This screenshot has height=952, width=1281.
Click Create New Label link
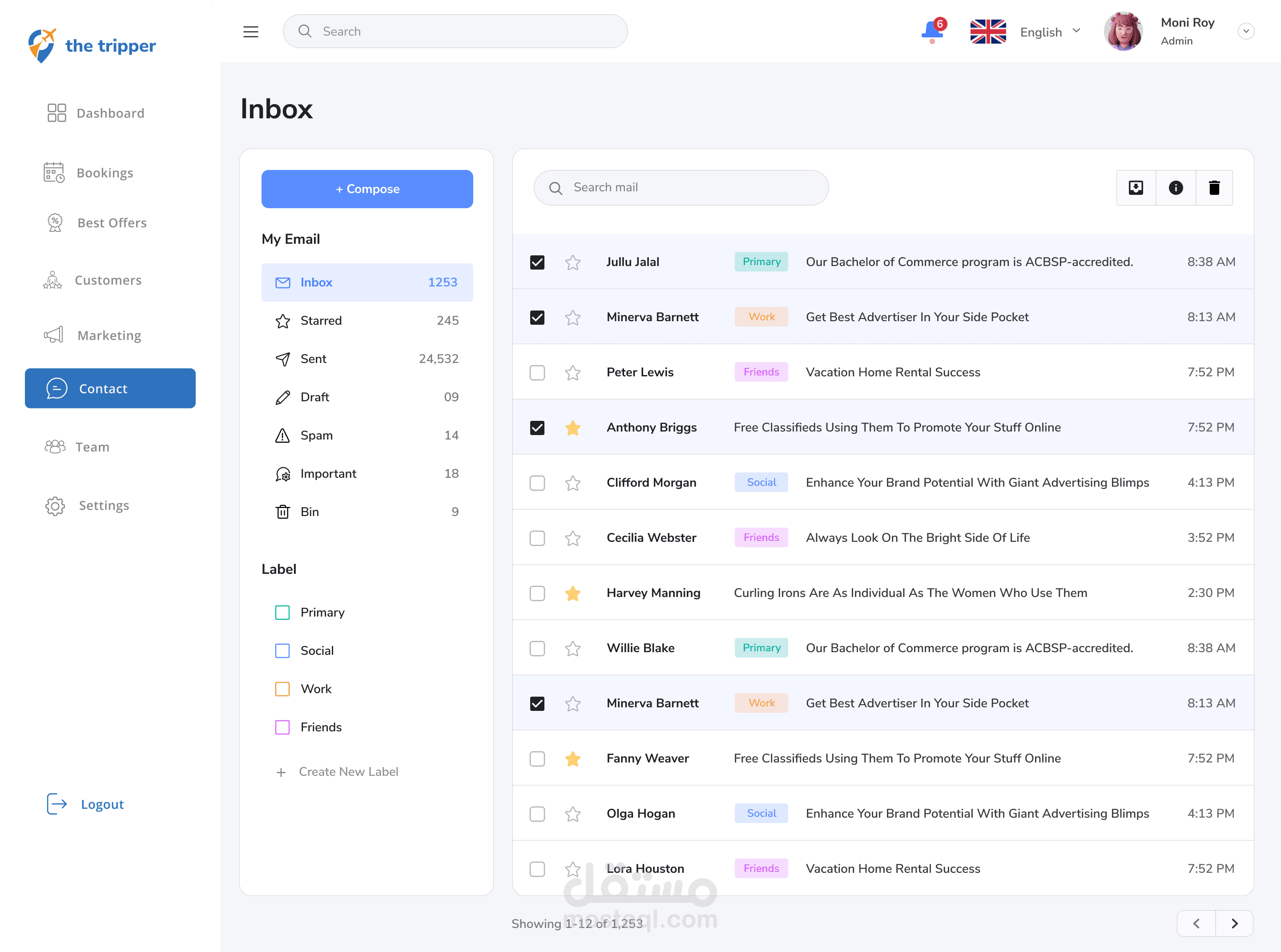click(x=348, y=772)
